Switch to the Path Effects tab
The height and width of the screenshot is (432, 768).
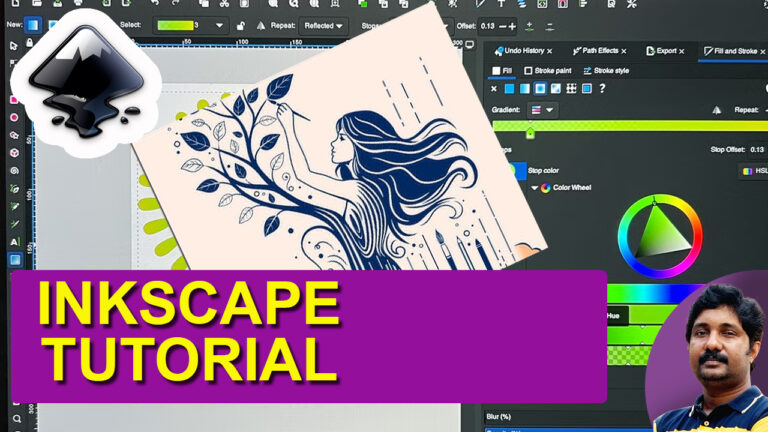[x=600, y=51]
